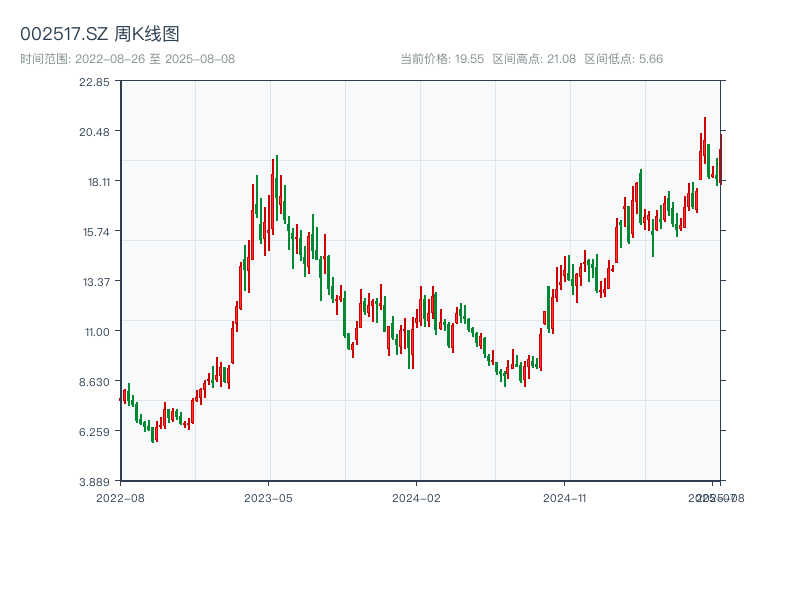The width and height of the screenshot is (800, 600).
Task: Click the tallest candlestick near the 21.08 high
Action: (705, 140)
